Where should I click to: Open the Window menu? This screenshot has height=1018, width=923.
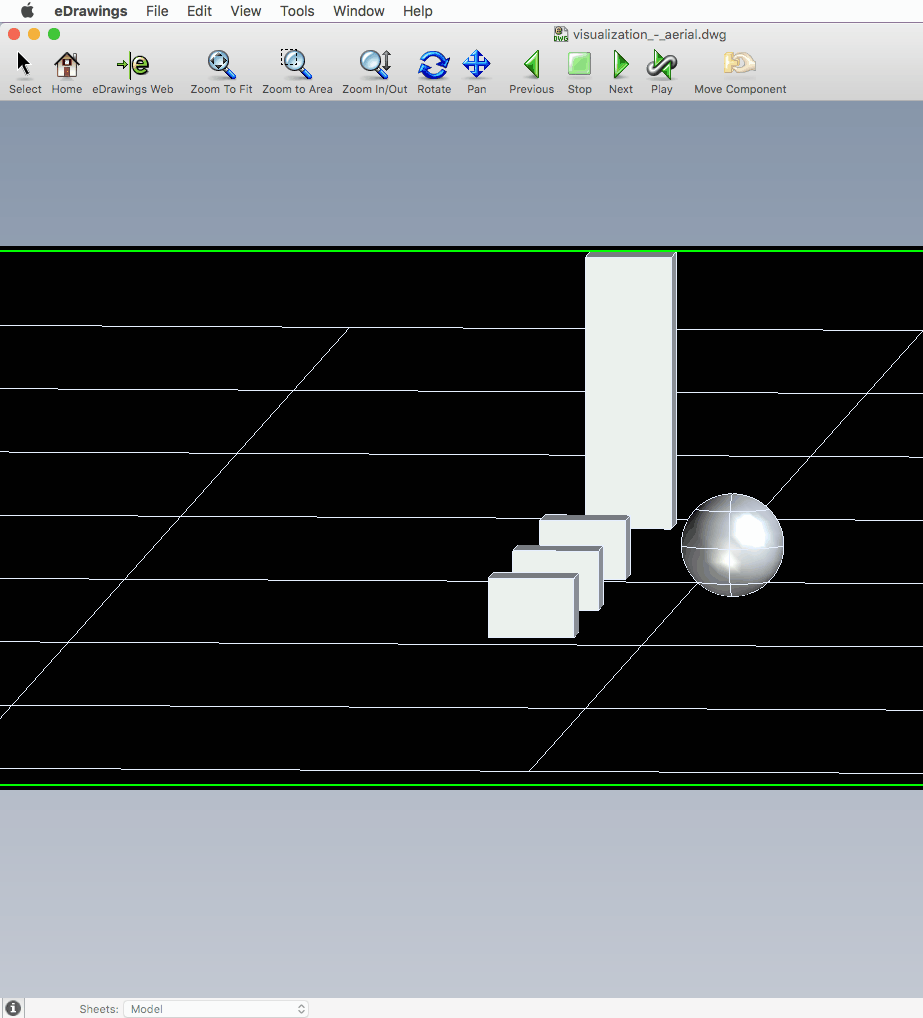tap(358, 11)
